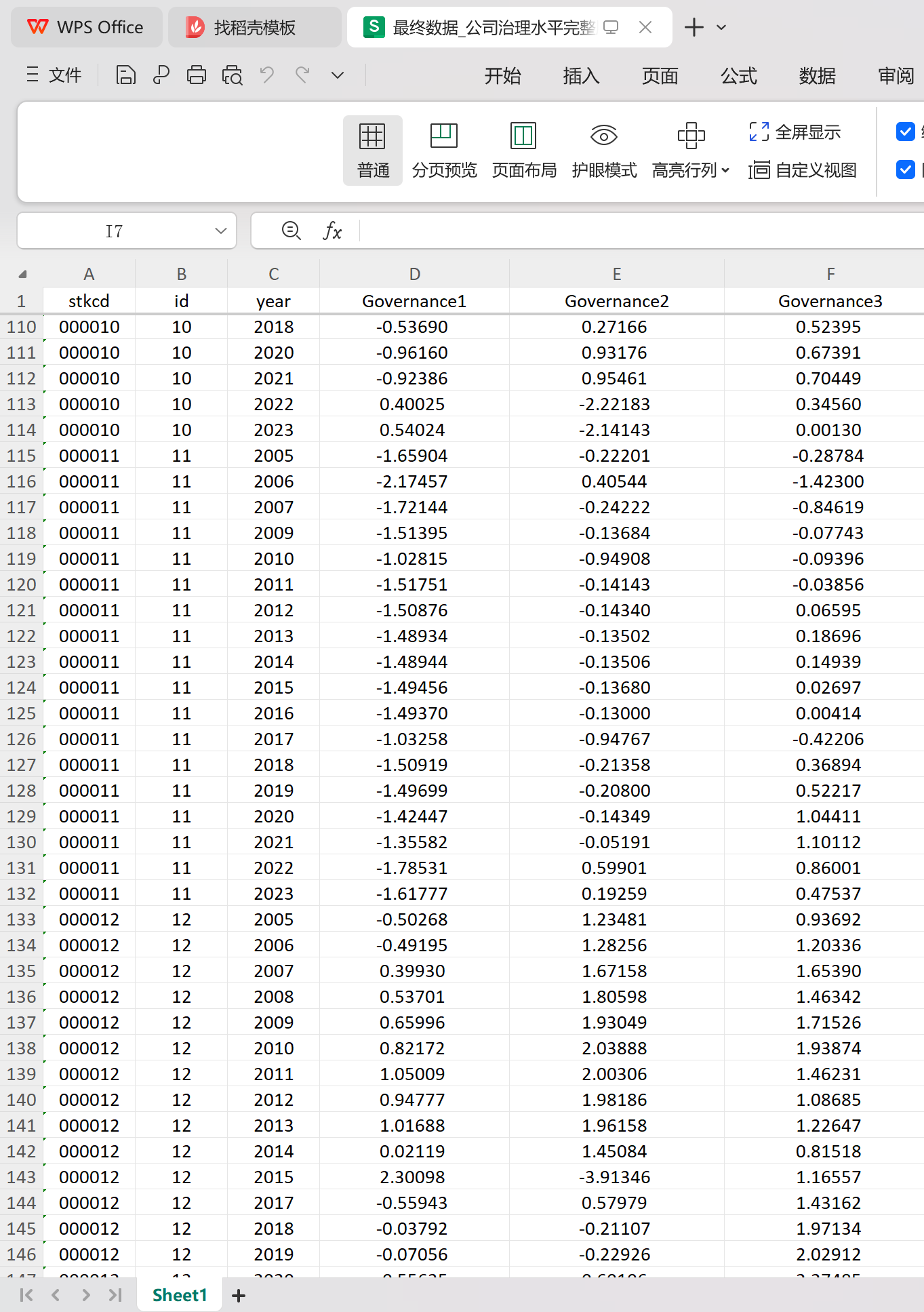Open the 文件 menu

[54, 75]
